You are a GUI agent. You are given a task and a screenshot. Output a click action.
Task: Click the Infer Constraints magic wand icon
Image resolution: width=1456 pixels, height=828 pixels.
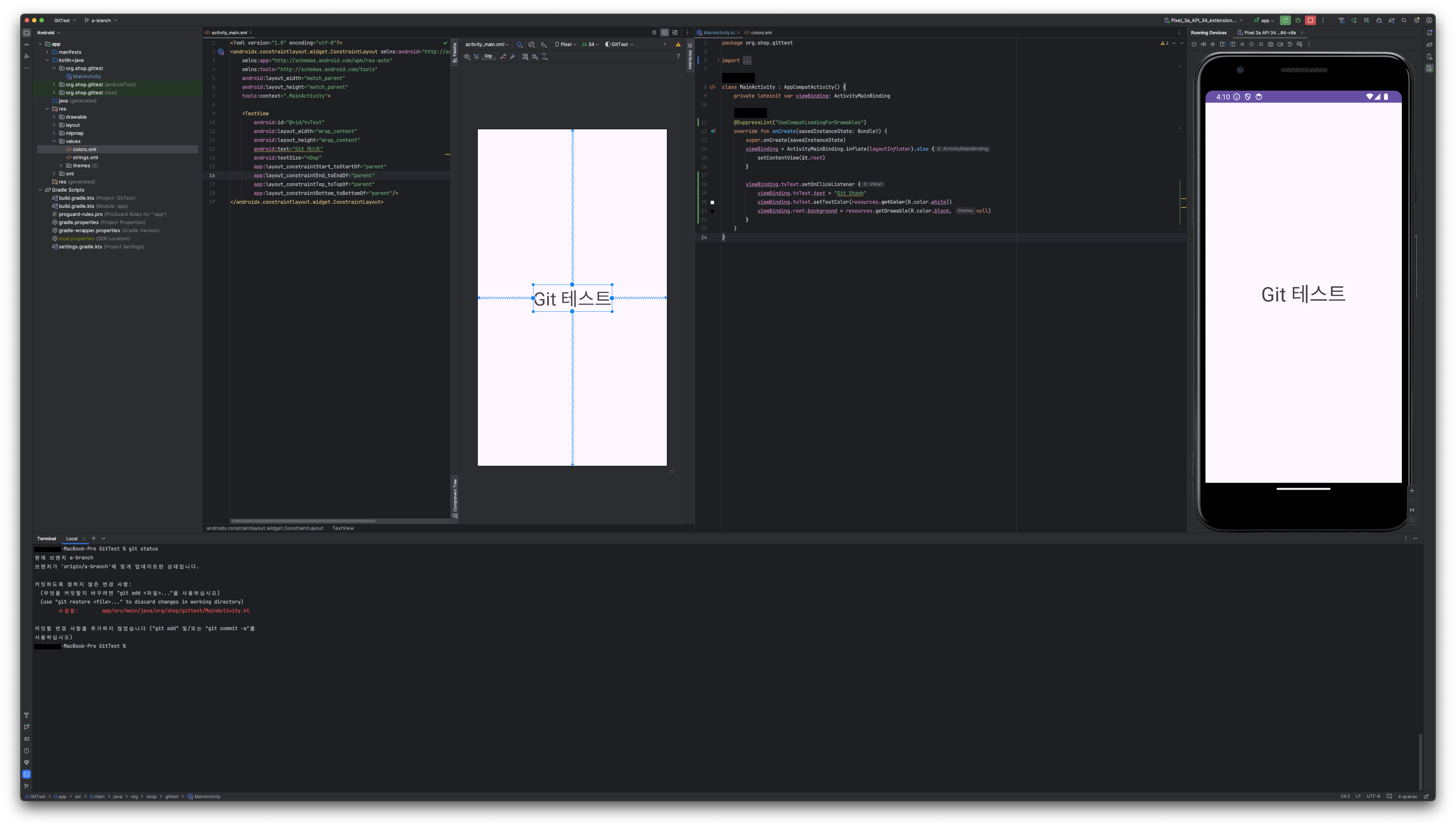tap(513, 56)
